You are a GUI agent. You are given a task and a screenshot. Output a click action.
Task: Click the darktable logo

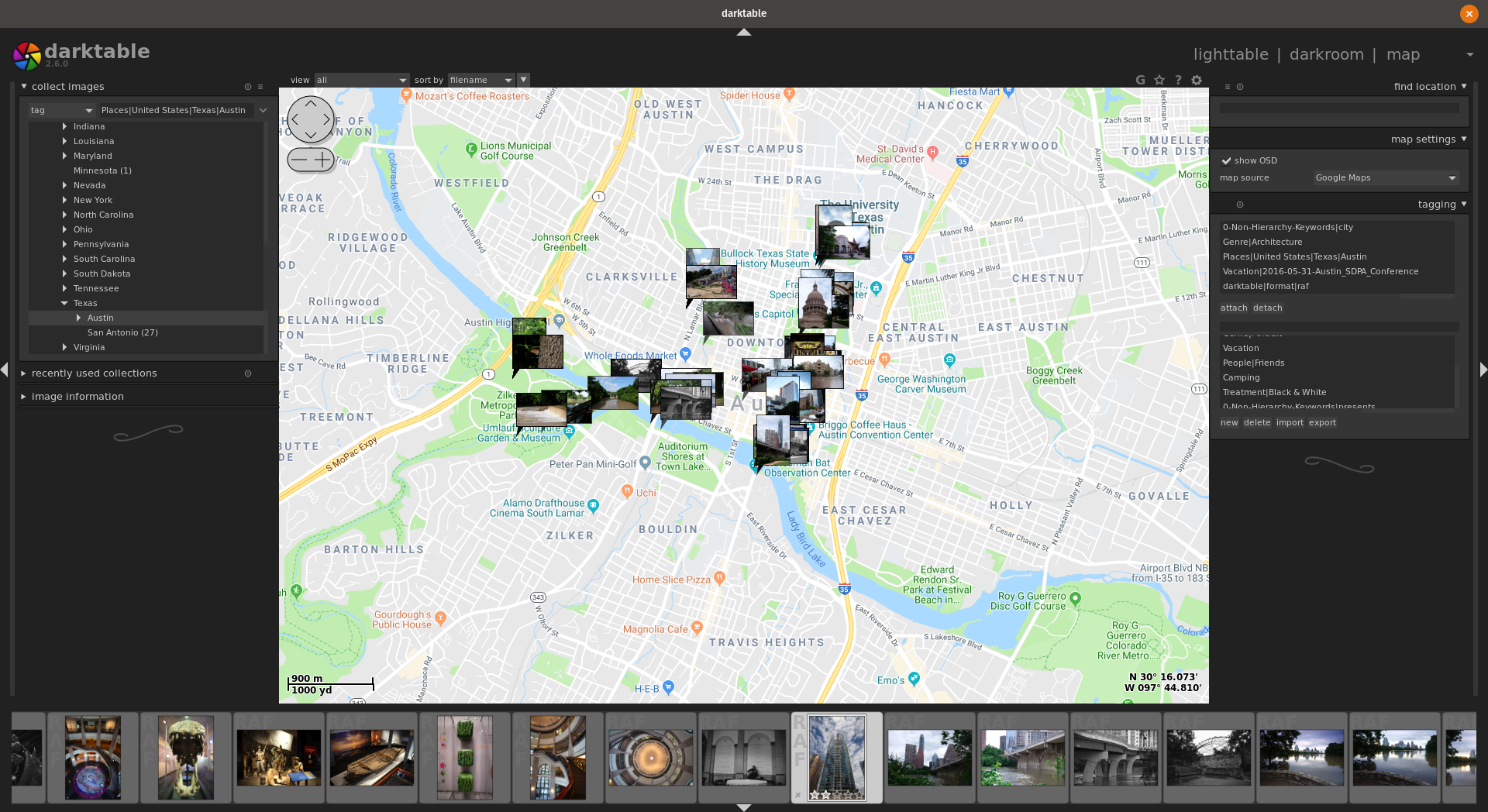pyautogui.click(x=27, y=56)
